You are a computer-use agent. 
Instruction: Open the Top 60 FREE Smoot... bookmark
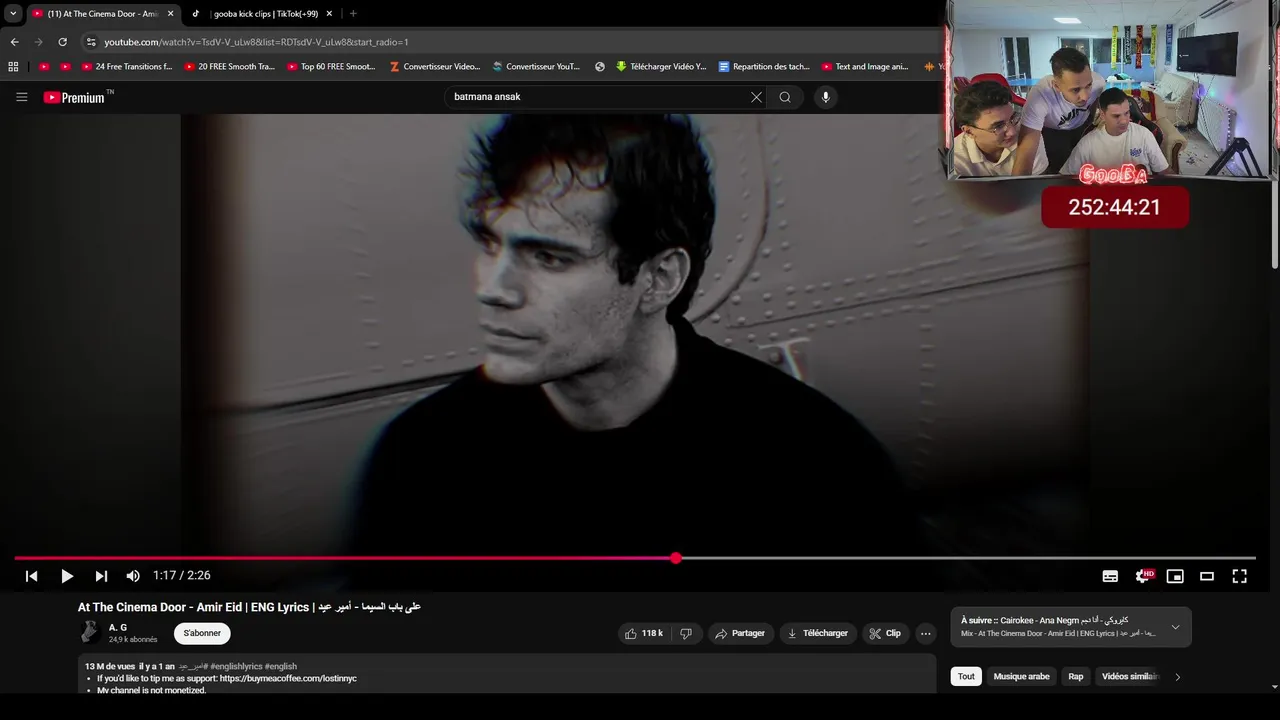(331, 67)
